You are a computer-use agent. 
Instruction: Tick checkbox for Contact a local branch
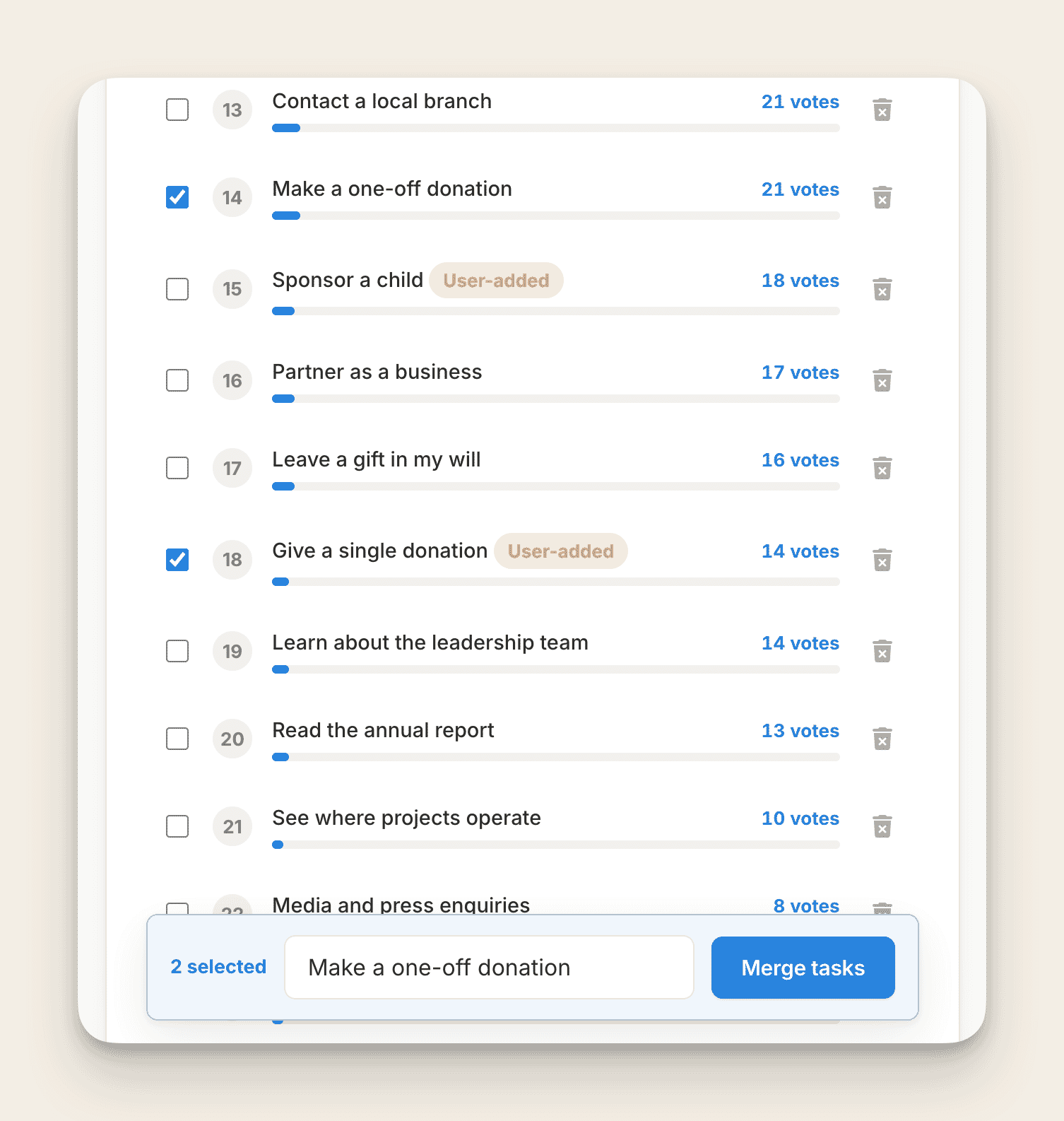[x=177, y=110]
